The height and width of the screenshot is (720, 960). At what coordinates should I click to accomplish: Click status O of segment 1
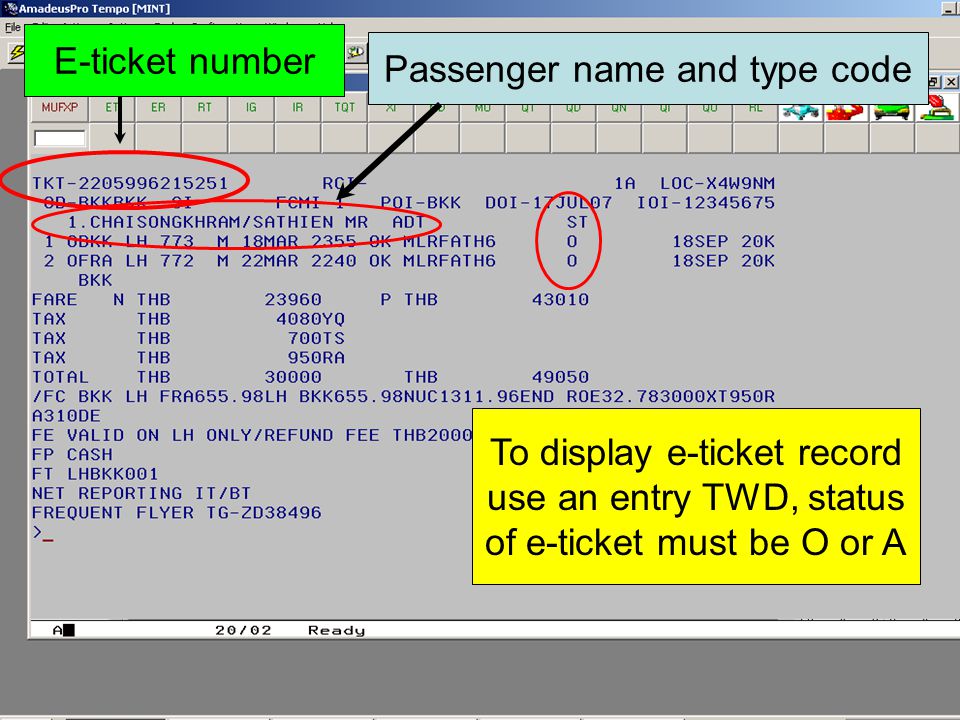572,241
